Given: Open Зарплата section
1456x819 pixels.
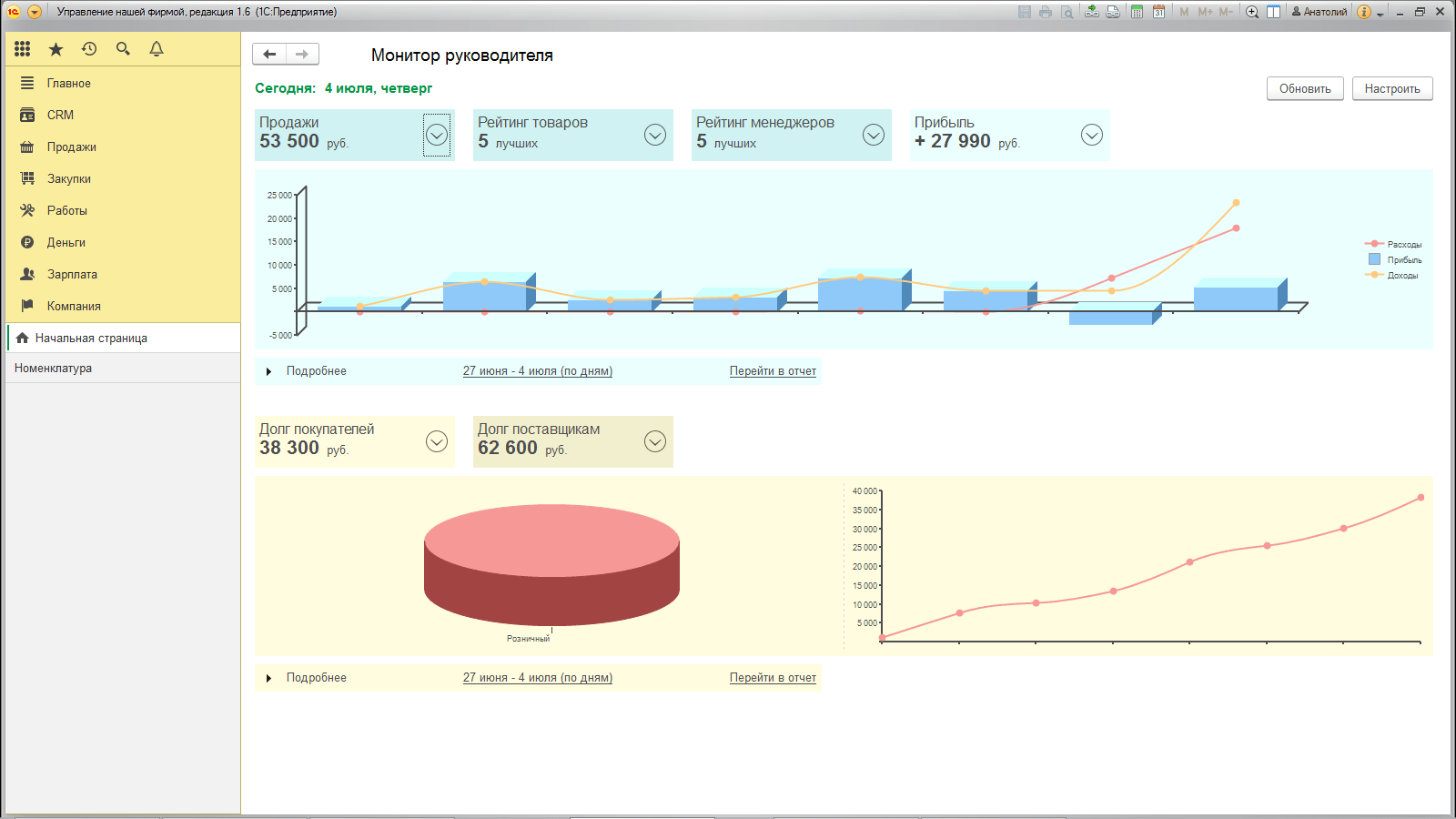Looking at the screenshot, I should pyautogui.click(x=123, y=274).
